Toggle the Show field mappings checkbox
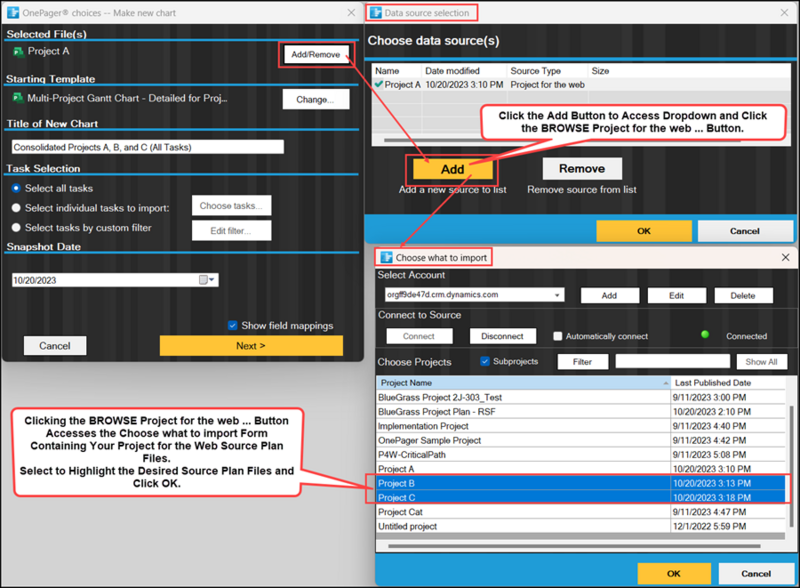 coord(233,325)
